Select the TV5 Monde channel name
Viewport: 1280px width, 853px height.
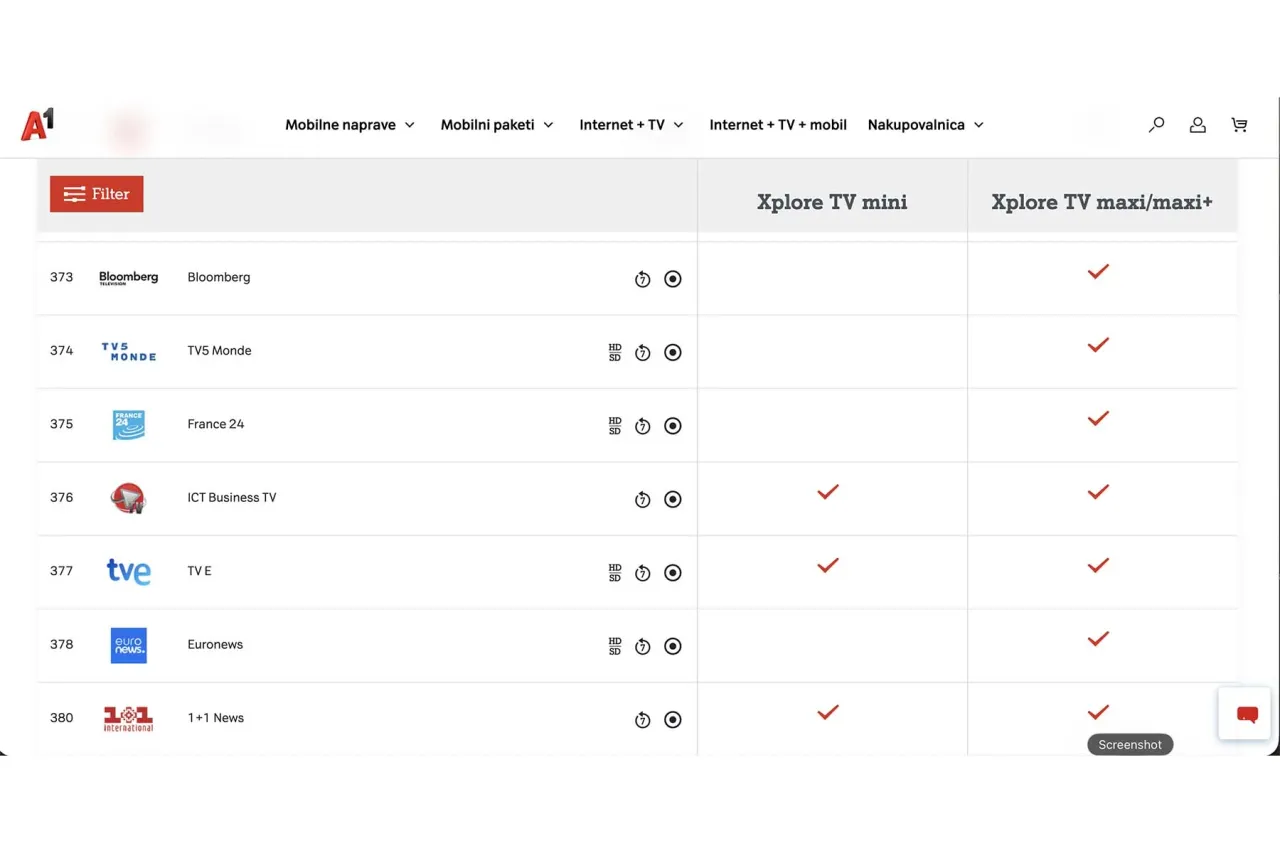[219, 350]
